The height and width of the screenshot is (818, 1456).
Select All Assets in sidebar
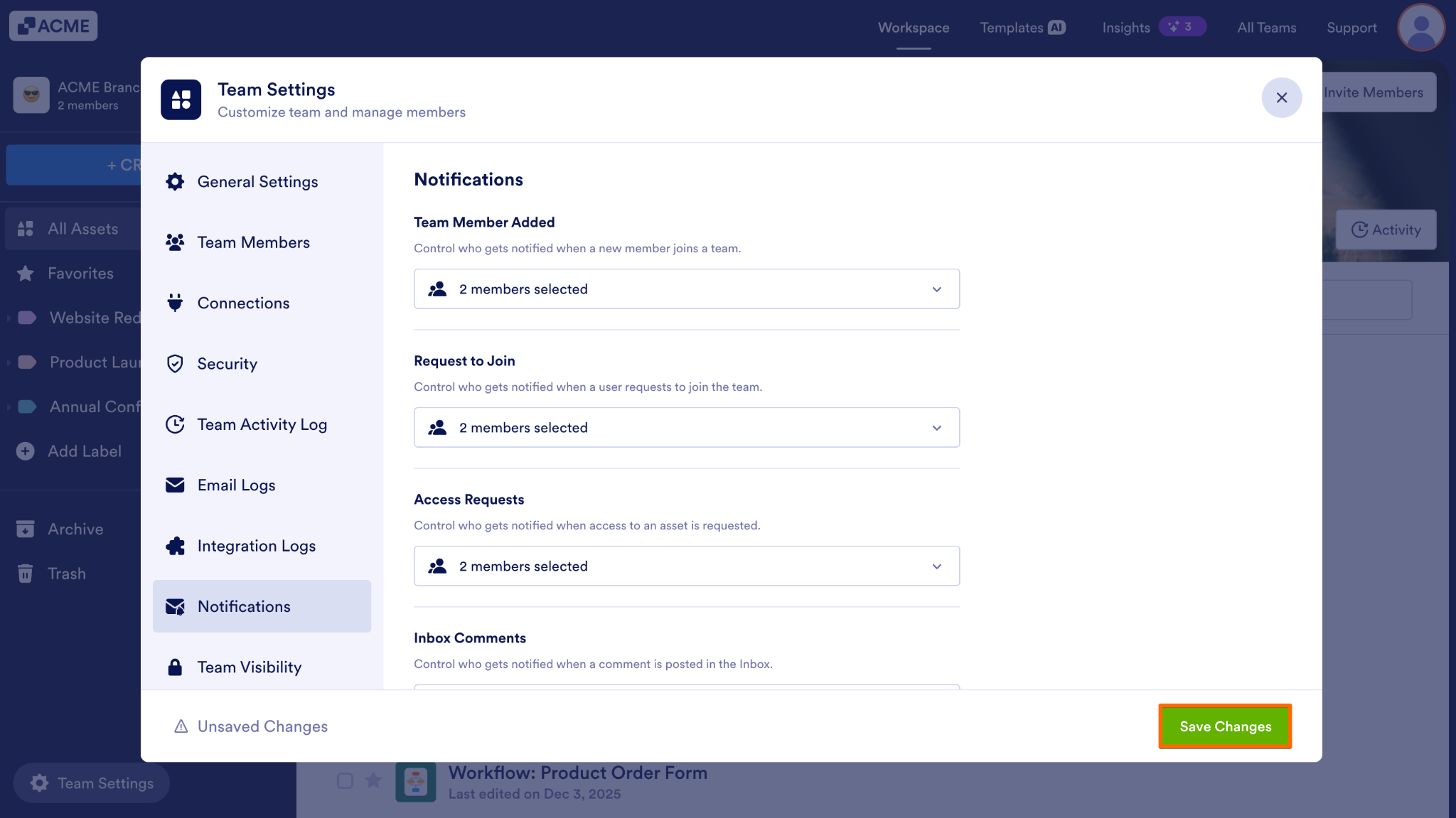point(73,229)
